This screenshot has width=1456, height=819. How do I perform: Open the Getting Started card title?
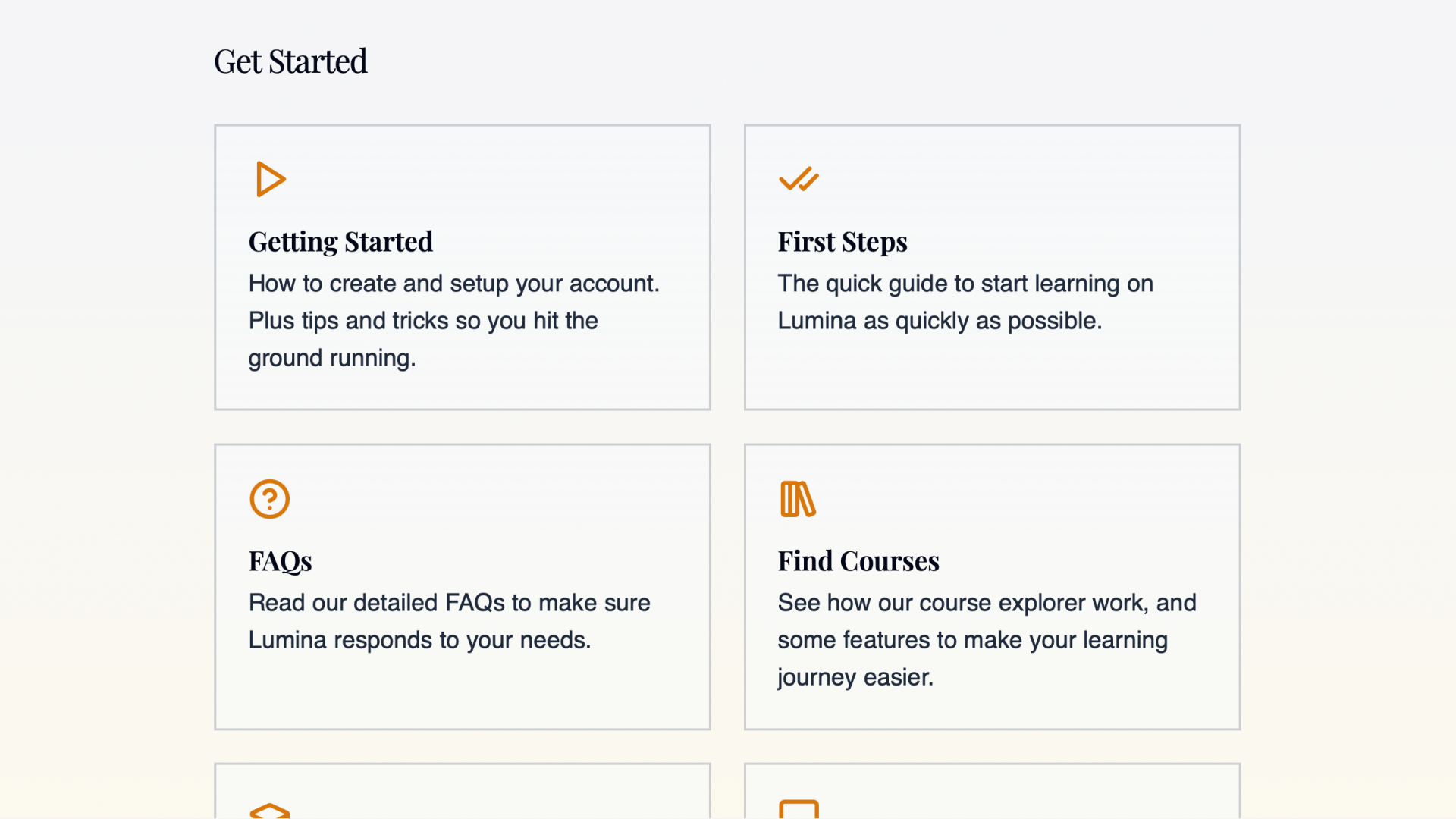click(340, 242)
